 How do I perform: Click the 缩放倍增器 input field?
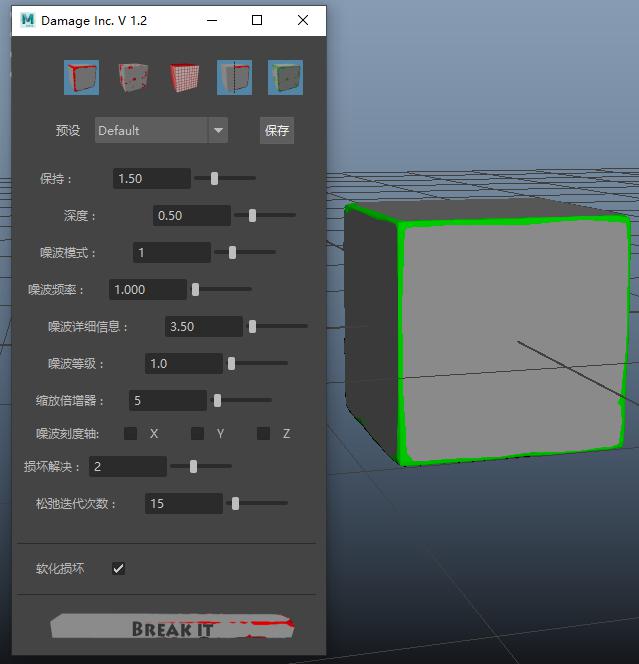coord(167,400)
